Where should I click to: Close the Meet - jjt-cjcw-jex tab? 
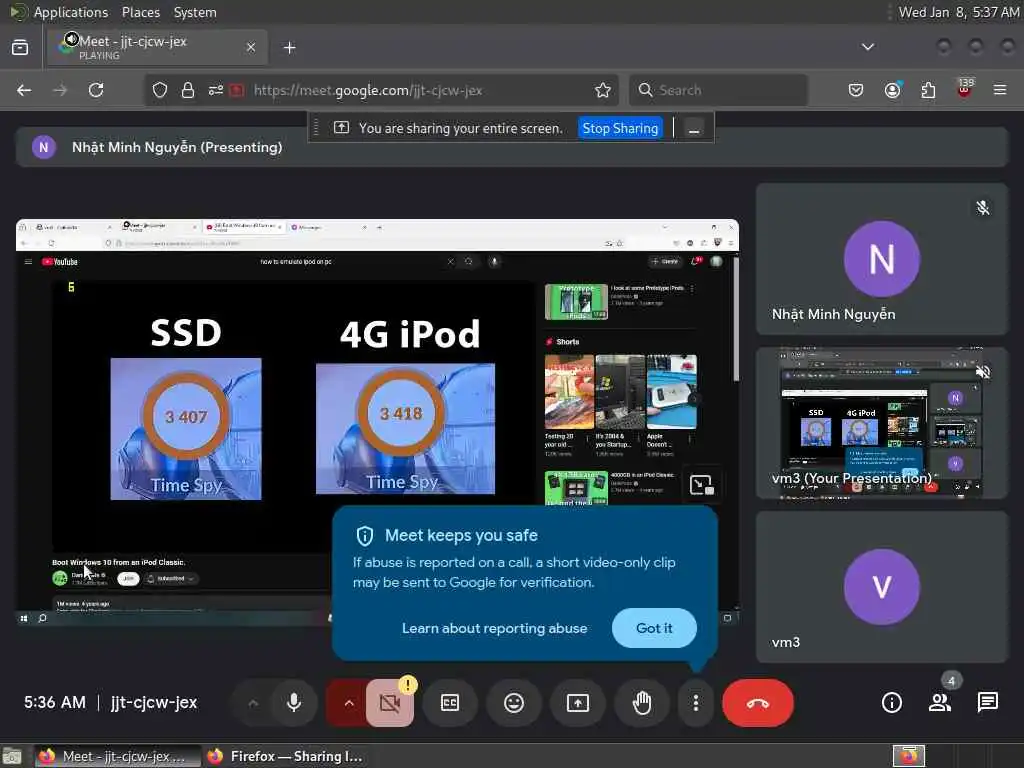point(251,47)
